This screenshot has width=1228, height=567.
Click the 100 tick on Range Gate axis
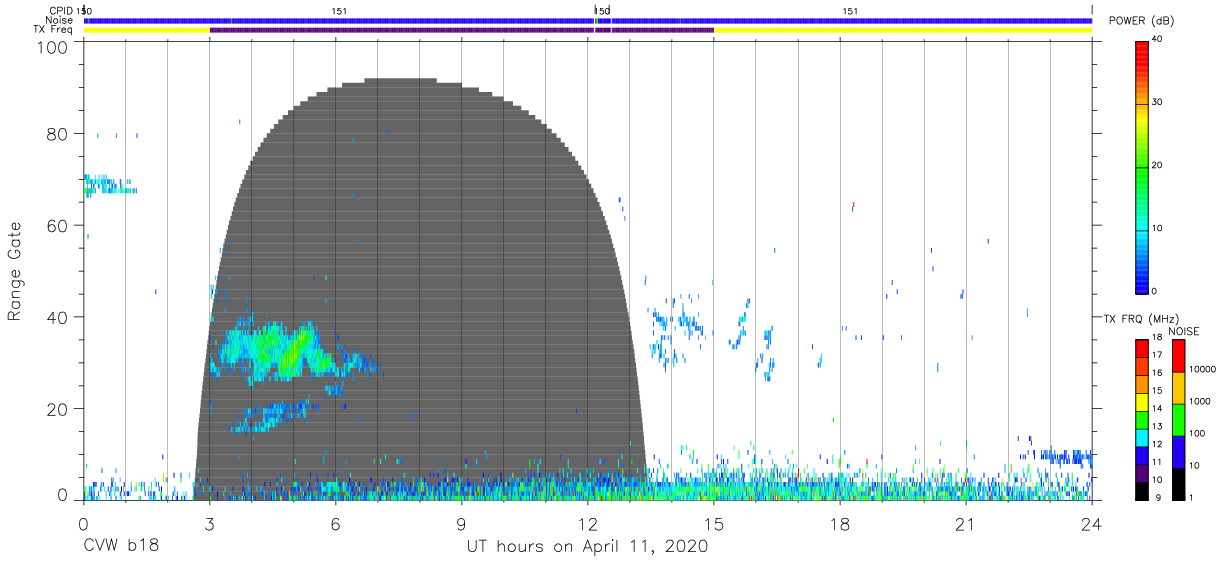pos(53,47)
